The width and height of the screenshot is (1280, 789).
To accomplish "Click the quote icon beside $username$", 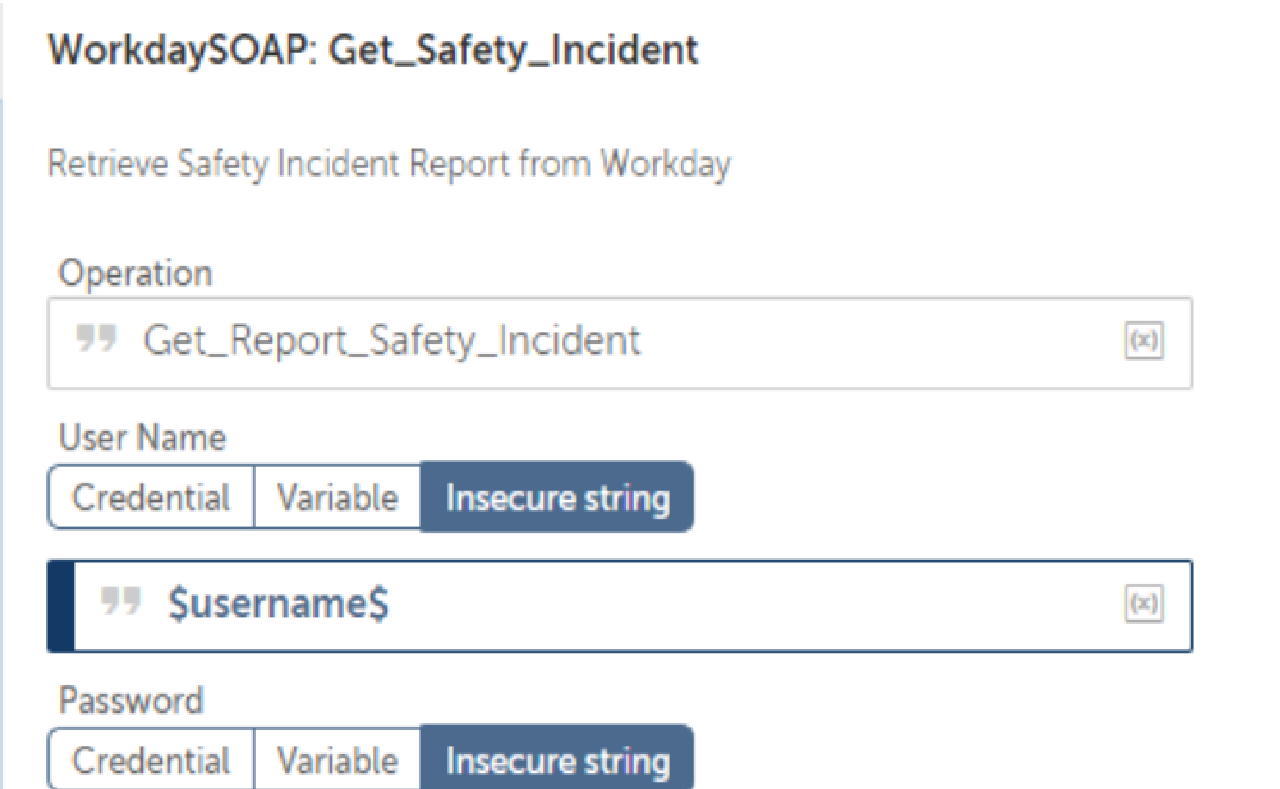I will (120, 603).
